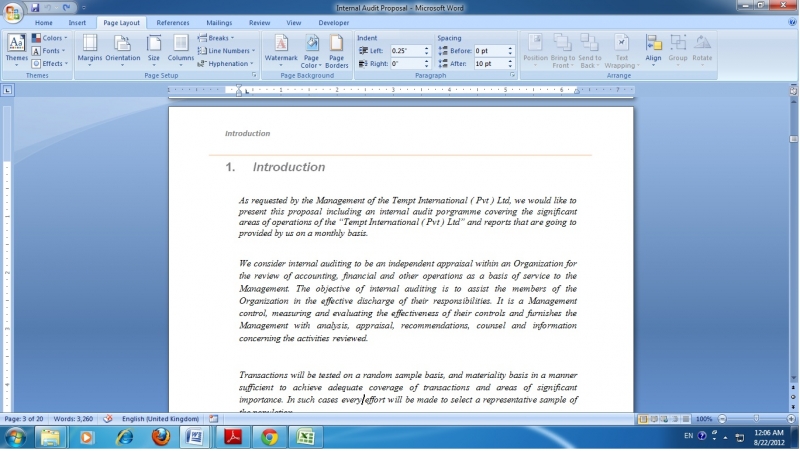The height and width of the screenshot is (451, 800).
Task: Choose the page Size button
Action: 154,48
